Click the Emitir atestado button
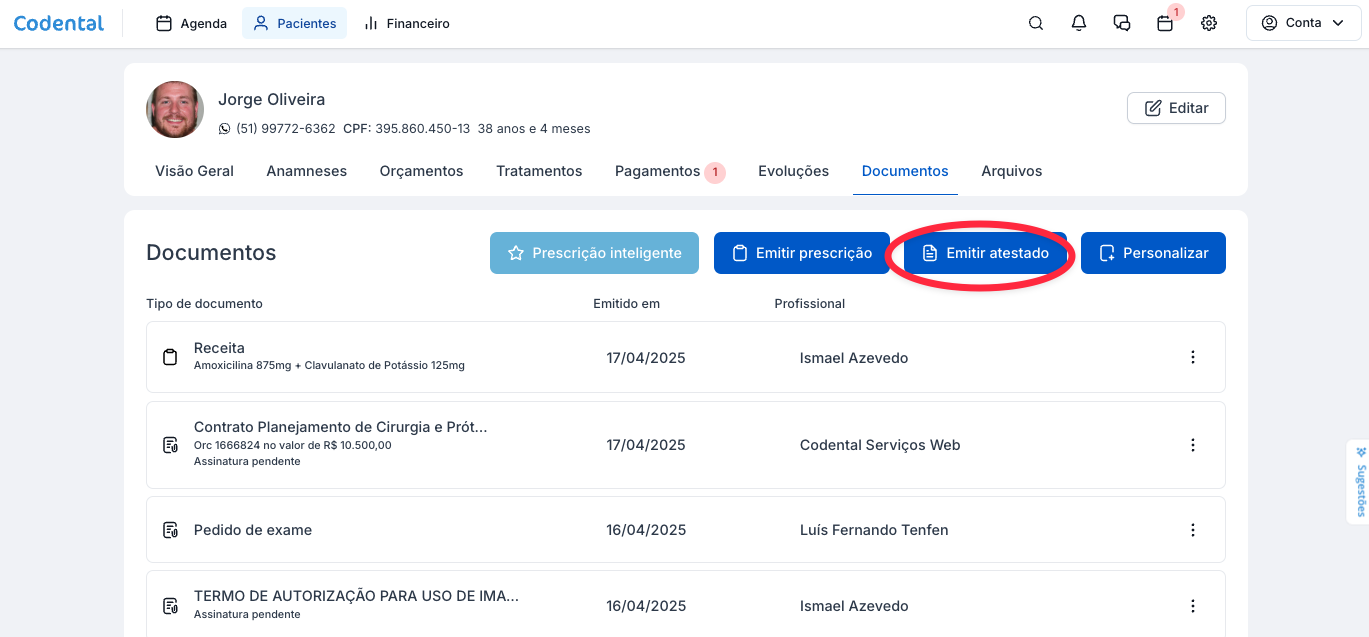Screen dimensions: 1369x637 (x=985, y=253)
